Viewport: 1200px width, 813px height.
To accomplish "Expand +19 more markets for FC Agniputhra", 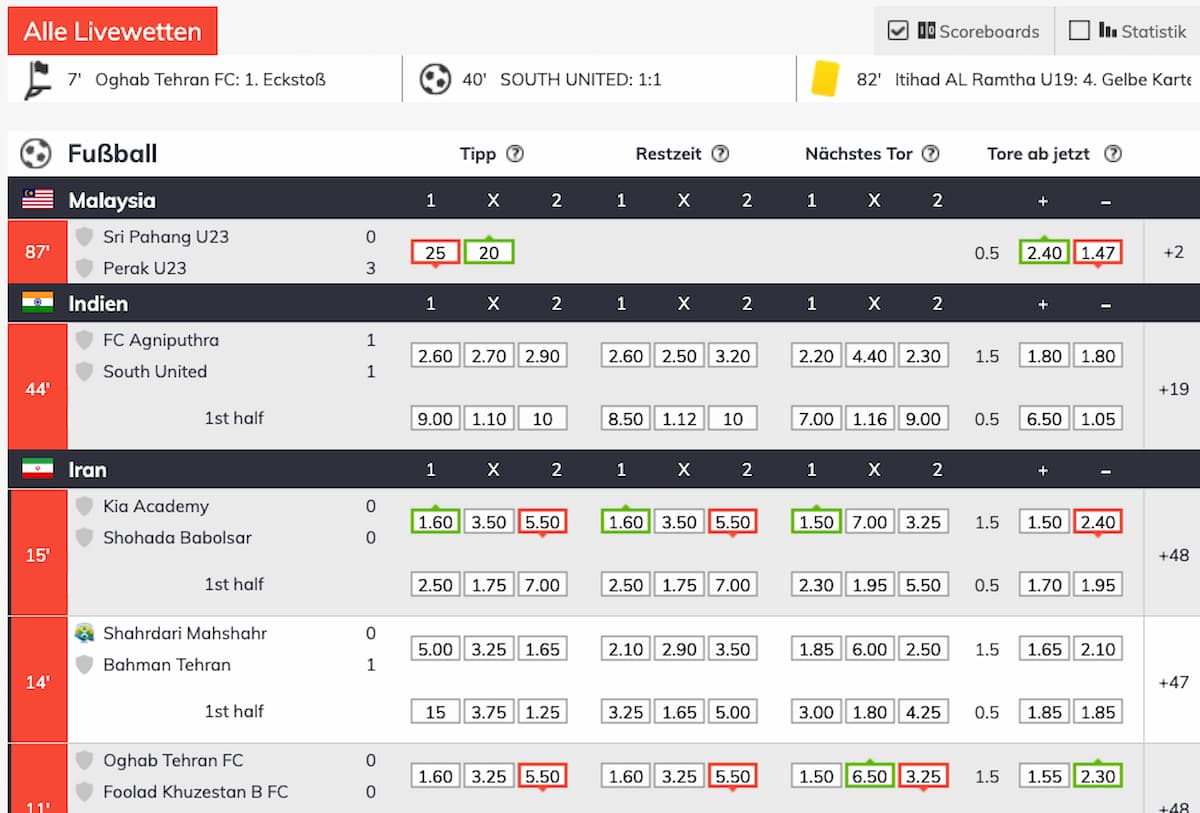I will [1173, 389].
